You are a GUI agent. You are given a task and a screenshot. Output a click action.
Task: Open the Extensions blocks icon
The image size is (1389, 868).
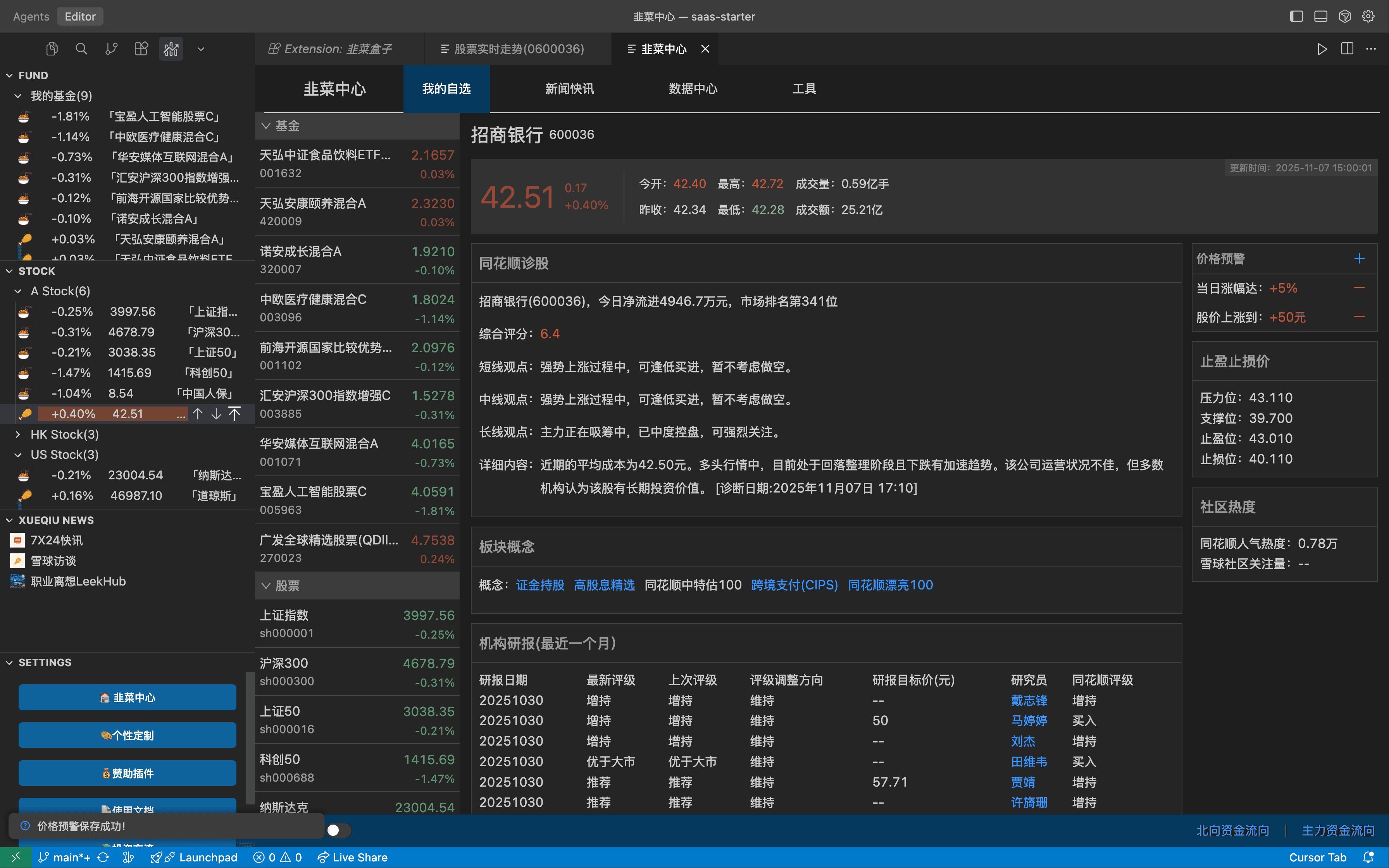pos(141,49)
